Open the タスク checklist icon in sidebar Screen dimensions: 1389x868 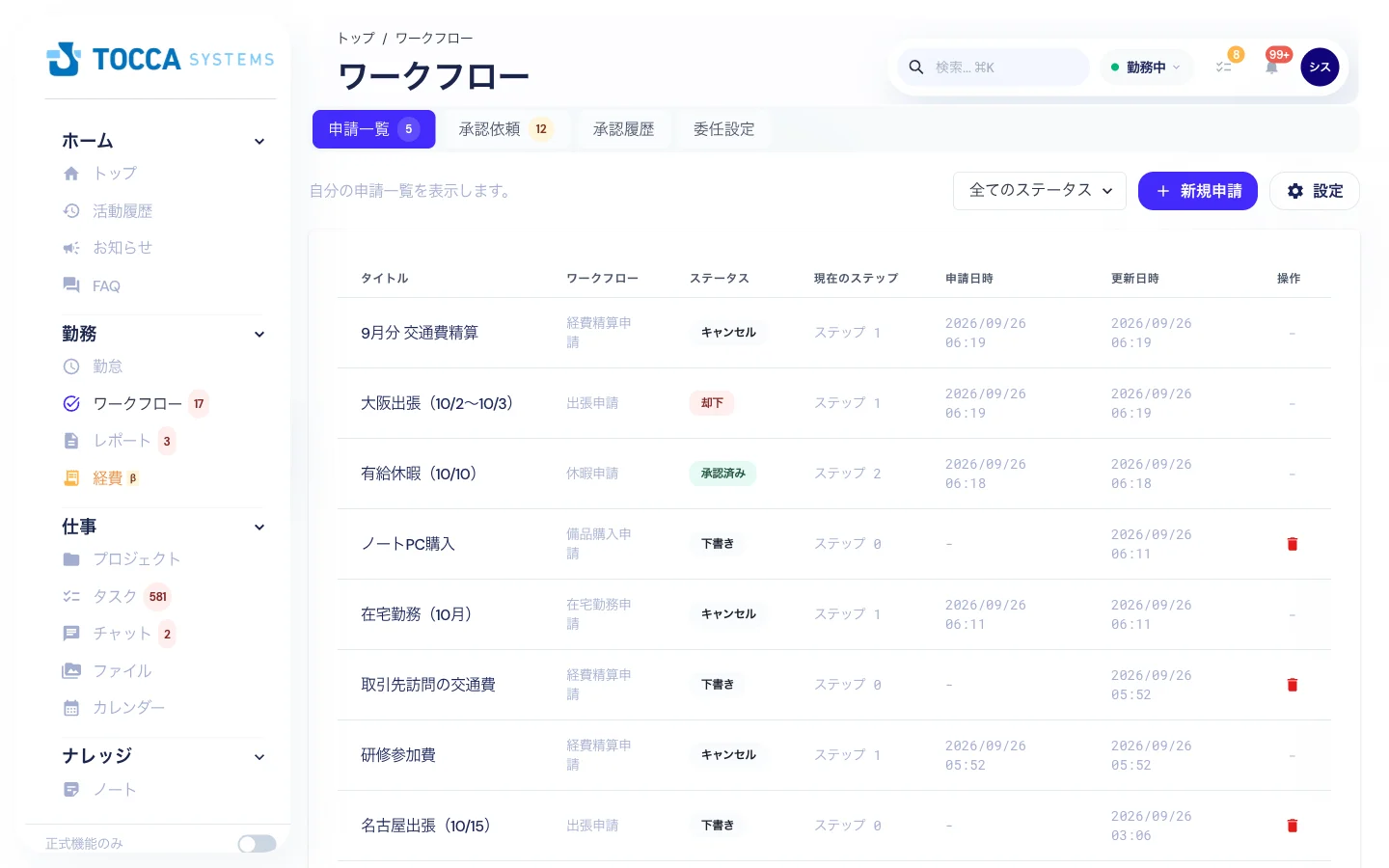coord(71,597)
